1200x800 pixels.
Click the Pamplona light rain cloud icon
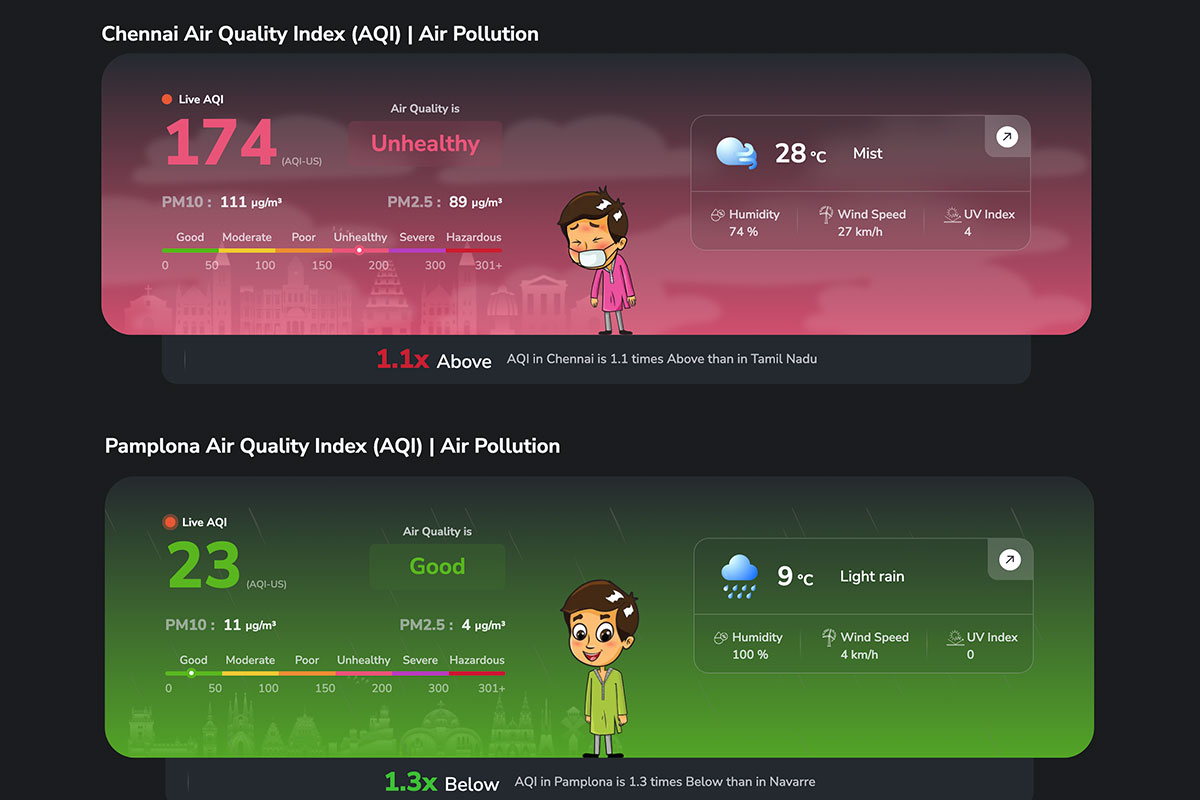(x=740, y=577)
